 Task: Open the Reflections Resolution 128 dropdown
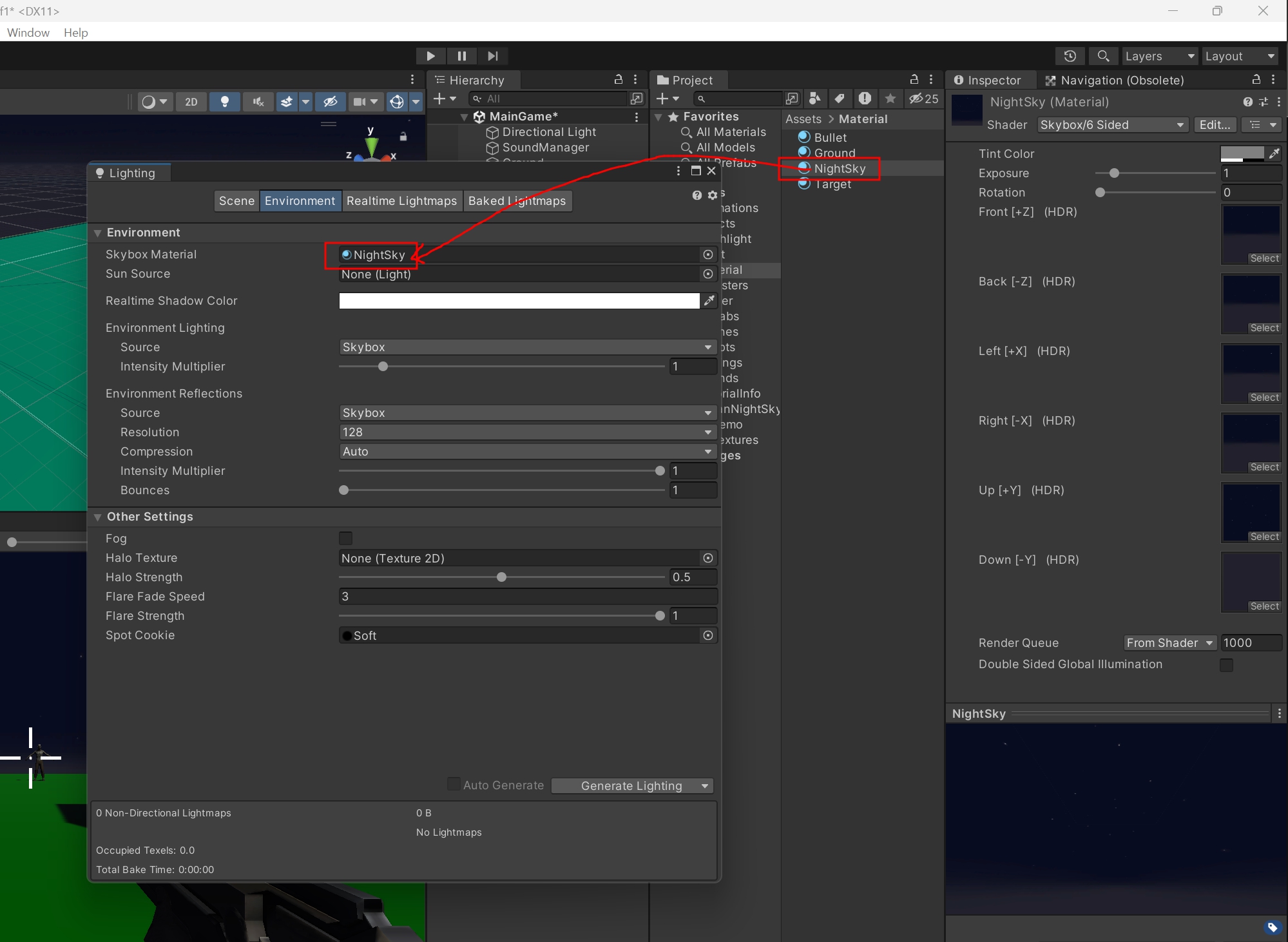527,432
